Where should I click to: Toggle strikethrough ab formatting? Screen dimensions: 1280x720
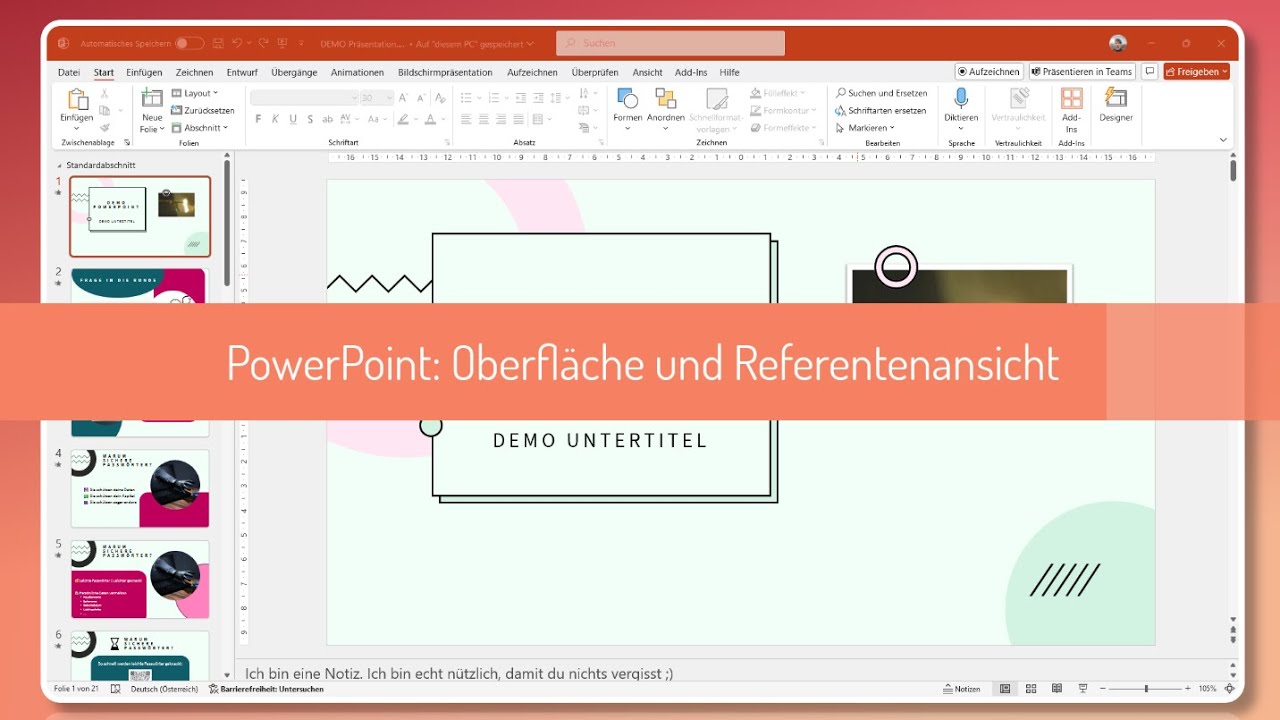327,119
